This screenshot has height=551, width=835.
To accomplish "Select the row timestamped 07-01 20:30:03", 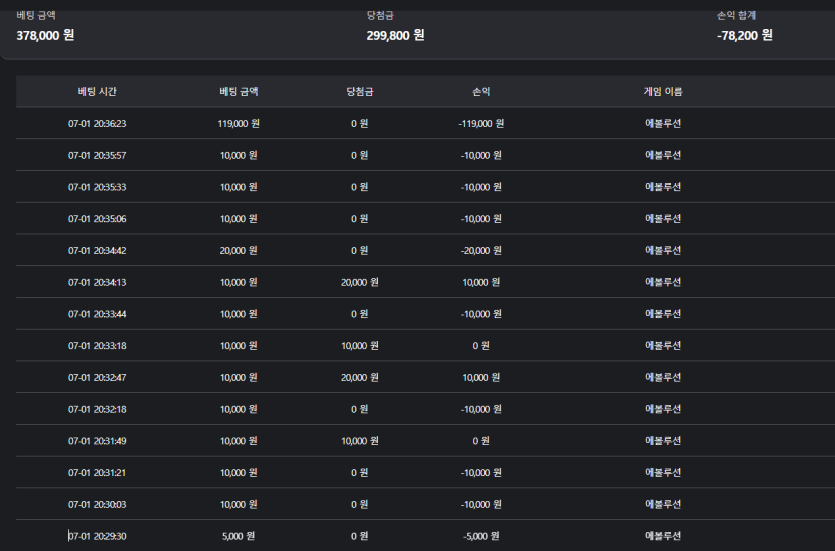I will tap(425, 504).
